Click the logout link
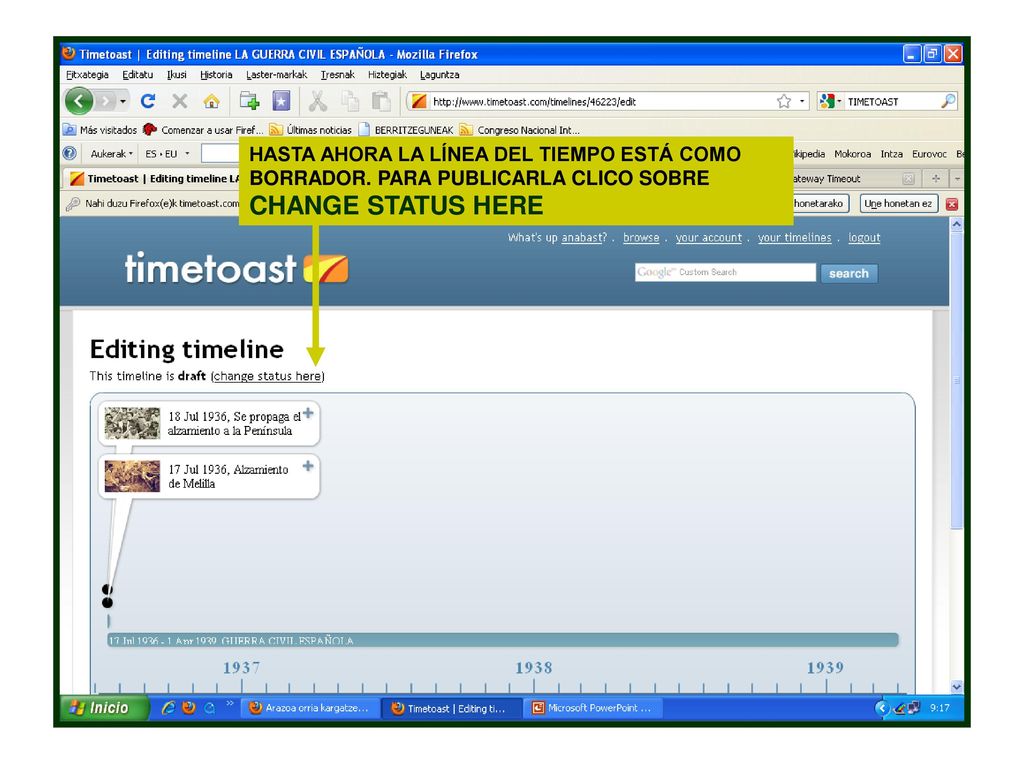The image size is (1024, 768). click(x=864, y=238)
